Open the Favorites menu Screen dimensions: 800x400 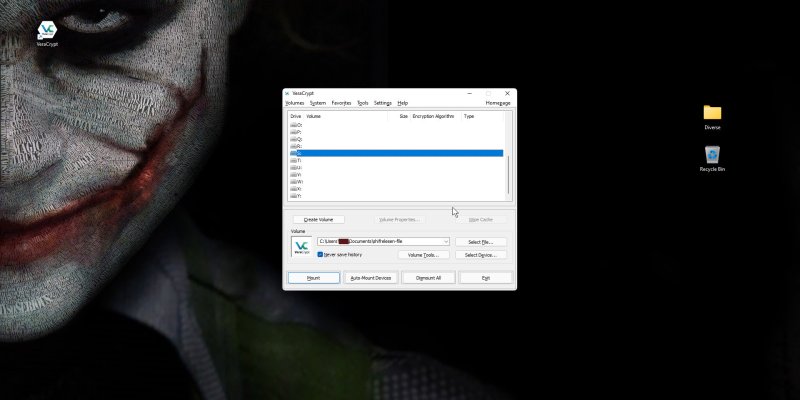coord(341,103)
